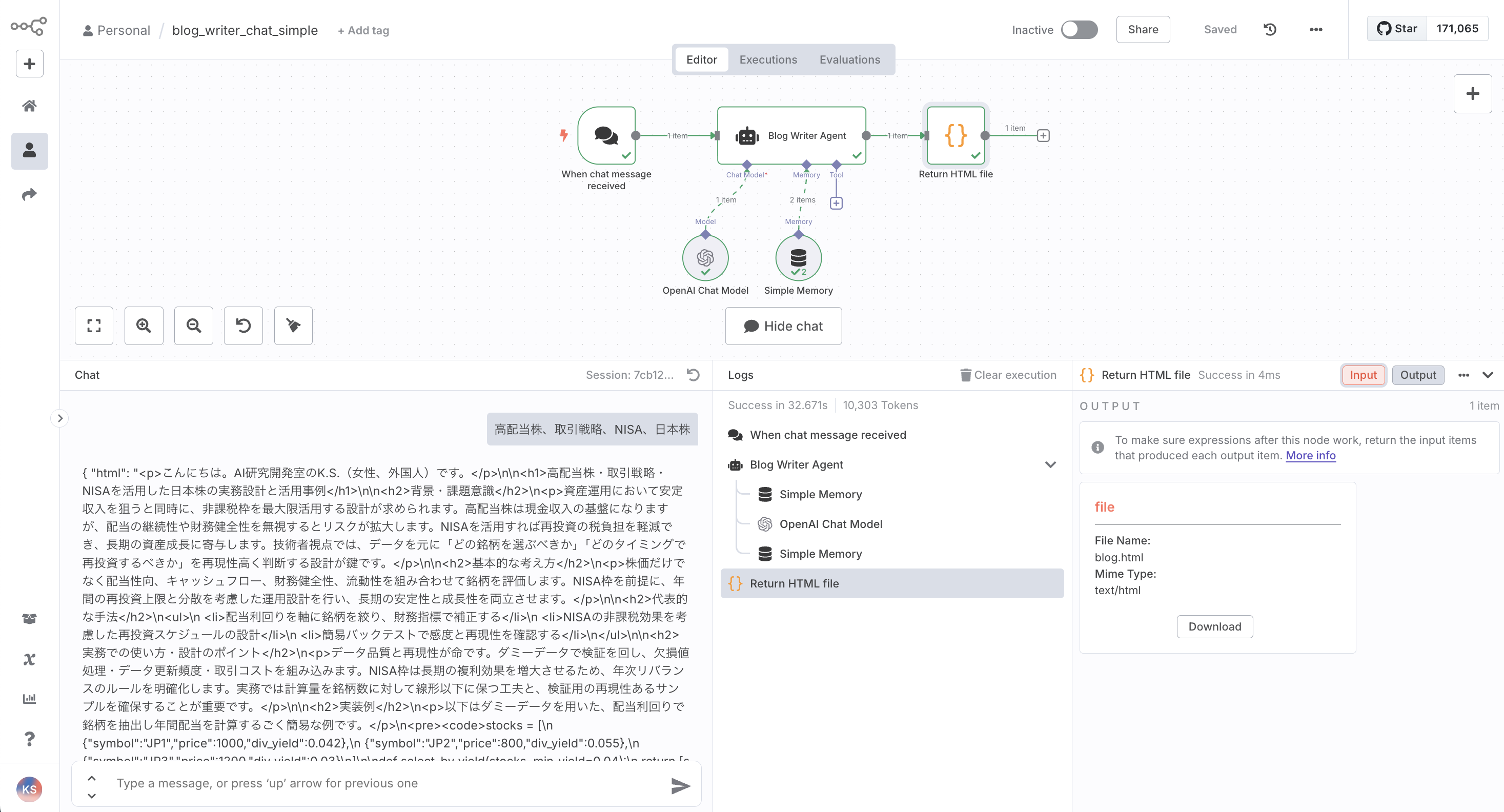
Task: Reset the chat session icon
Action: tap(693, 375)
